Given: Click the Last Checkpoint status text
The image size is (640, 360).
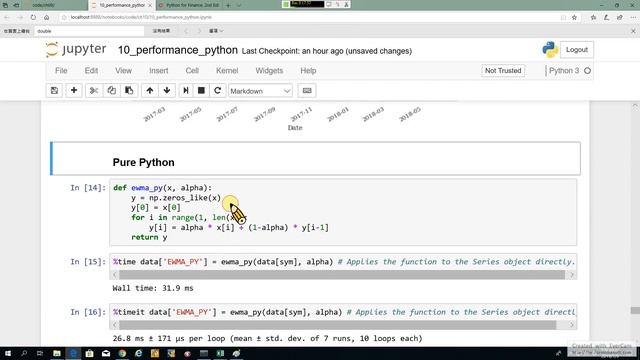Looking at the screenshot, I should (327, 51).
